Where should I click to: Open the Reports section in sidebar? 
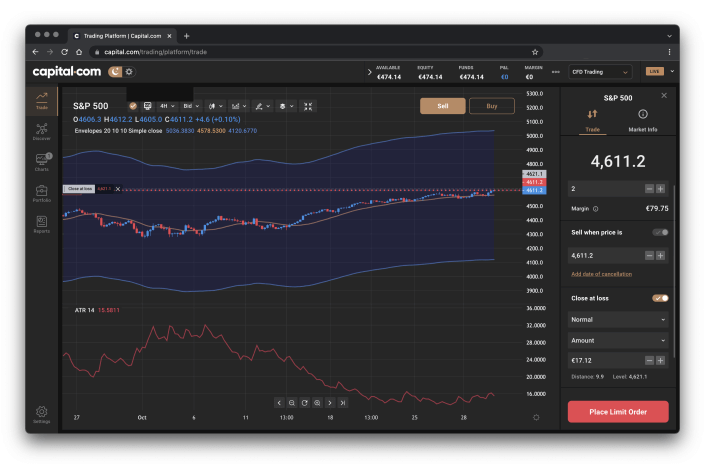point(42,224)
